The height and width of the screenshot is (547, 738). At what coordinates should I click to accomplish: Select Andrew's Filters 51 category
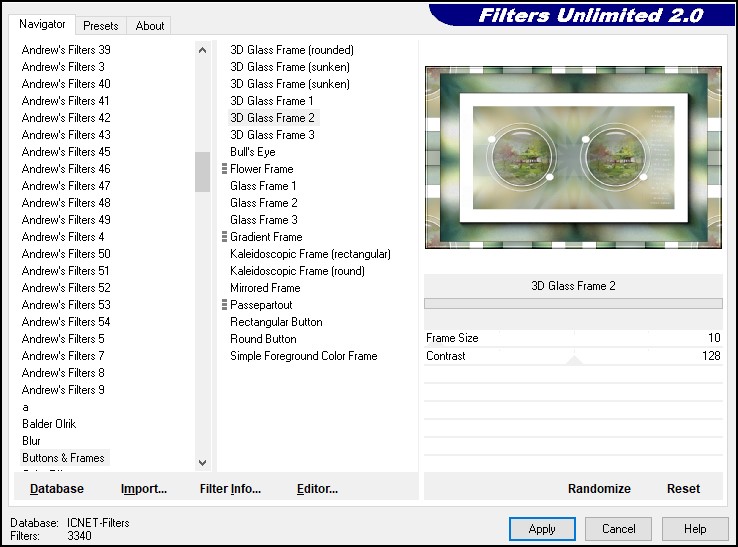coord(65,271)
